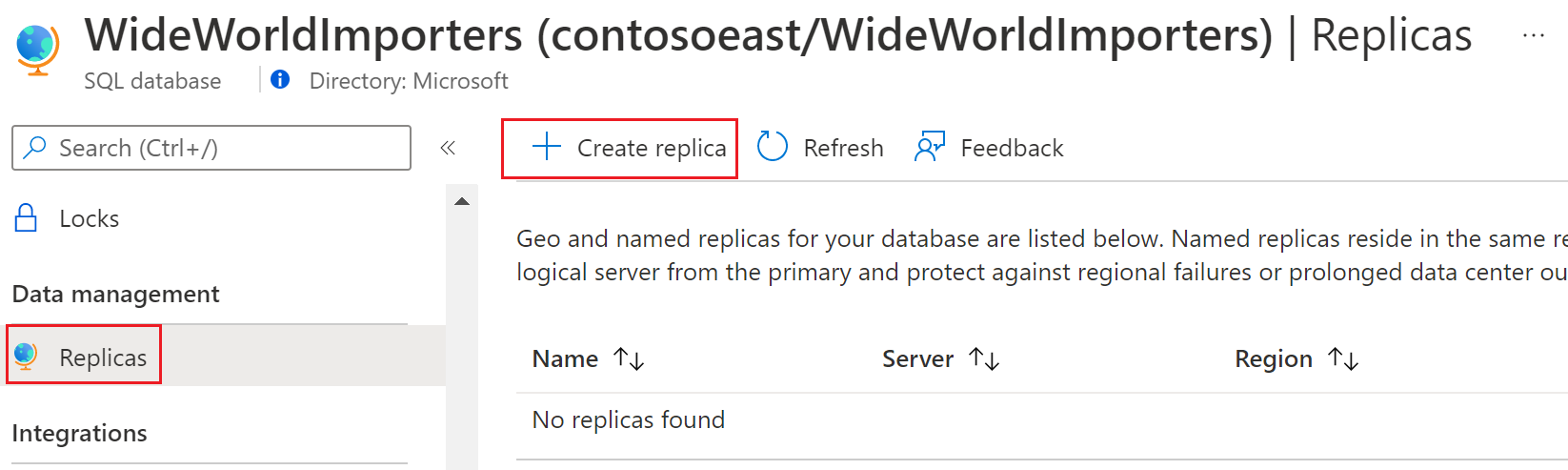Click the search magnifier icon
Image resolution: width=1568 pixels, height=470 pixels.
[x=35, y=148]
